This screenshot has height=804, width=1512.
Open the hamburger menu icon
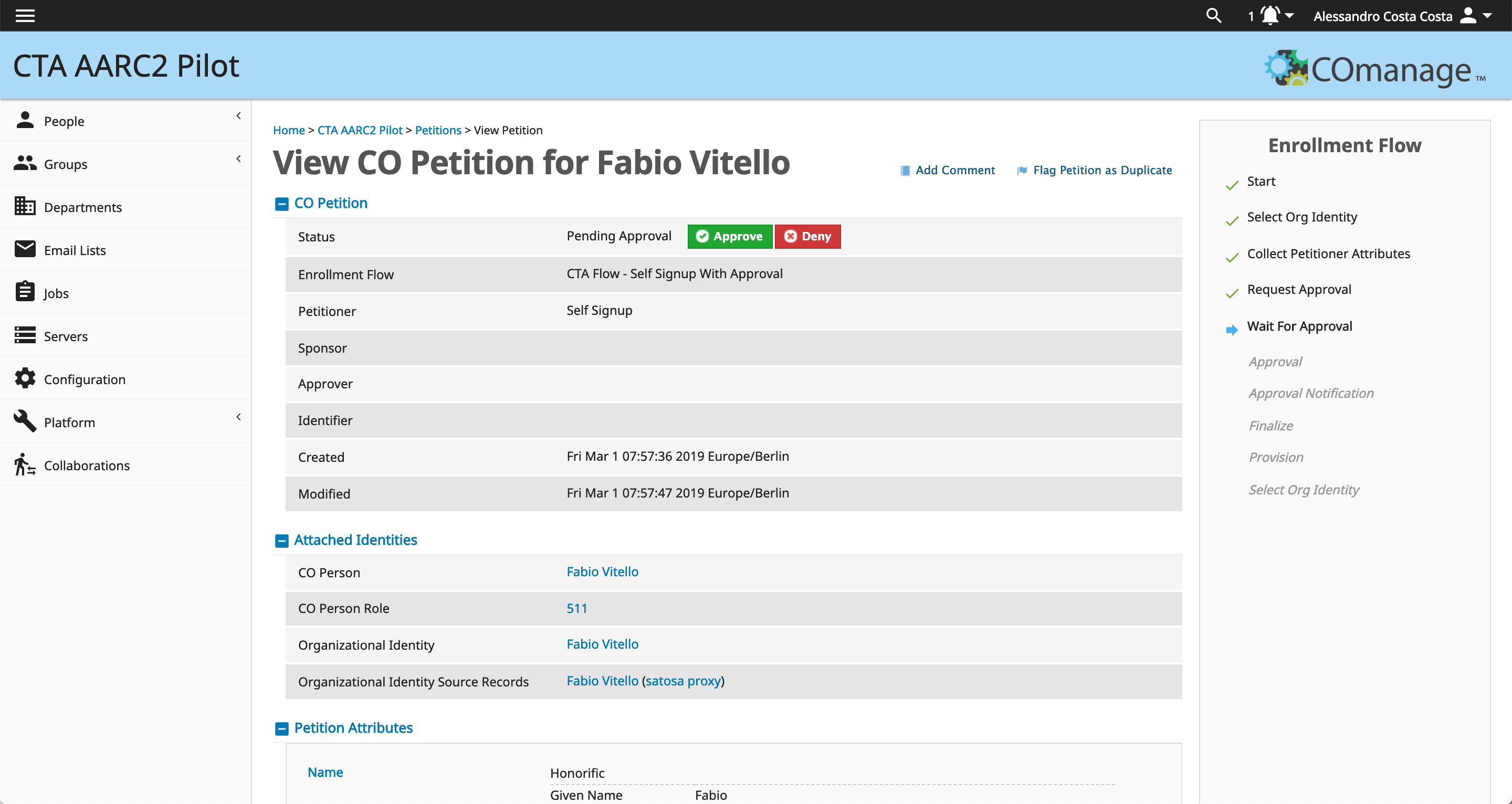click(25, 16)
